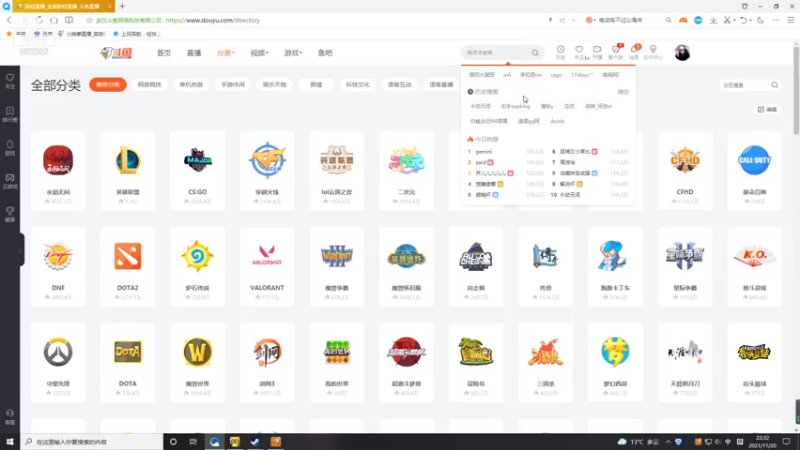The height and width of the screenshot is (450, 800).
Task: Open the DOTA category icon
Action: tap(128, 352)
